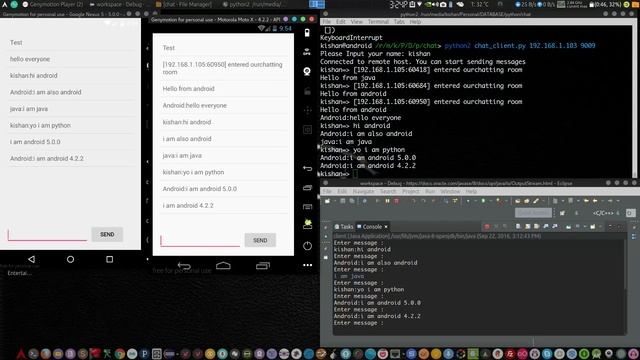Switch to the Tasks tab in Eclipse
Screen dimensions: 640x360
pyautogui.click(x=344, y=227)
